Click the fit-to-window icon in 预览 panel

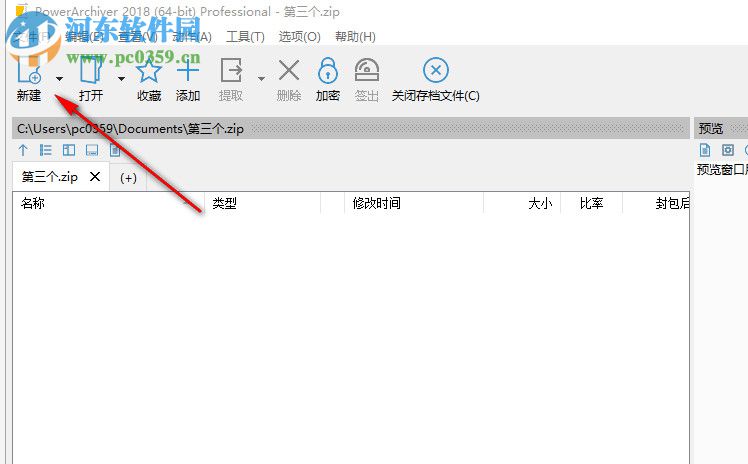point(727,150)
